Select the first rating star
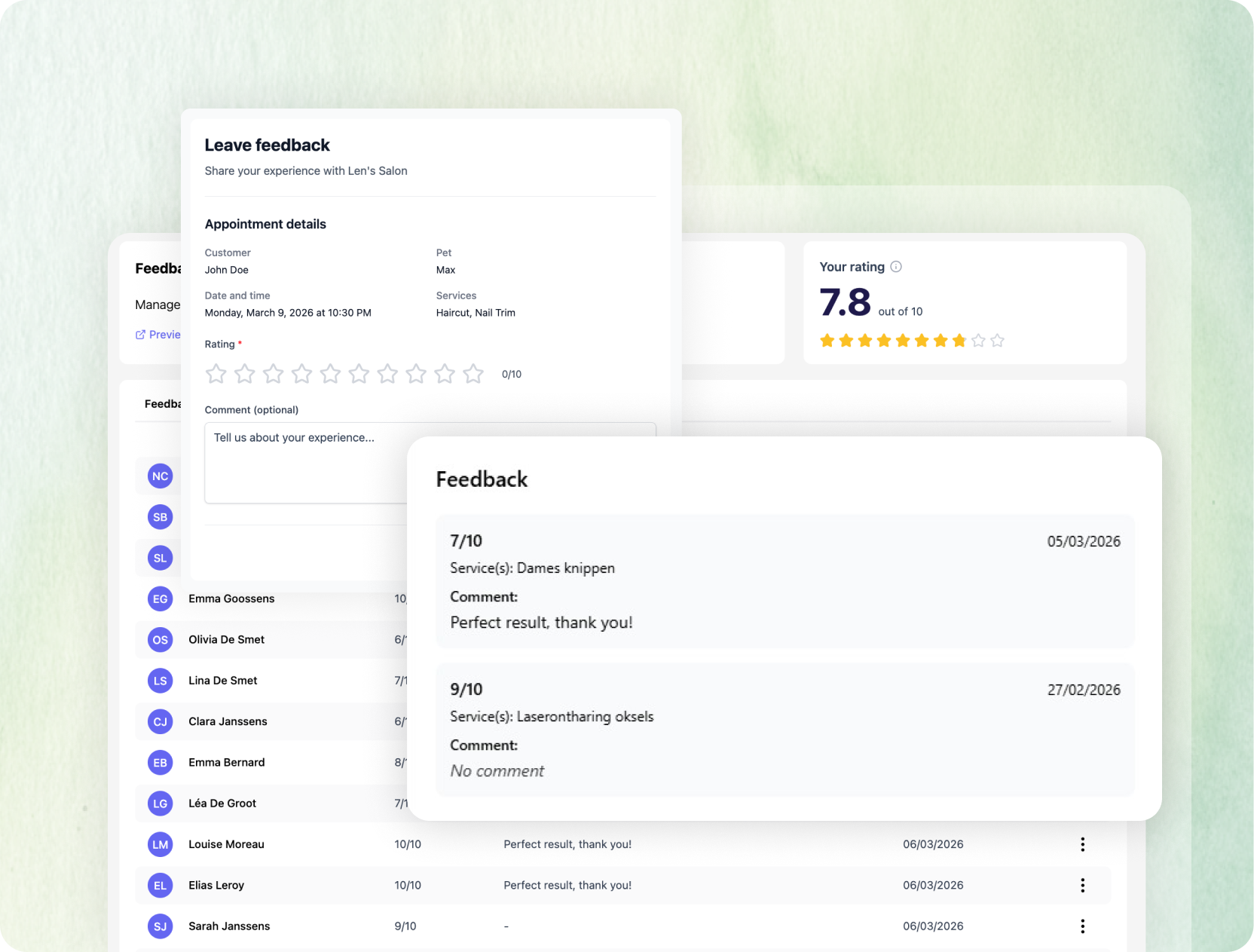Screen dimensions: 1254x952 pyautogui.click(x=216, y=374)
